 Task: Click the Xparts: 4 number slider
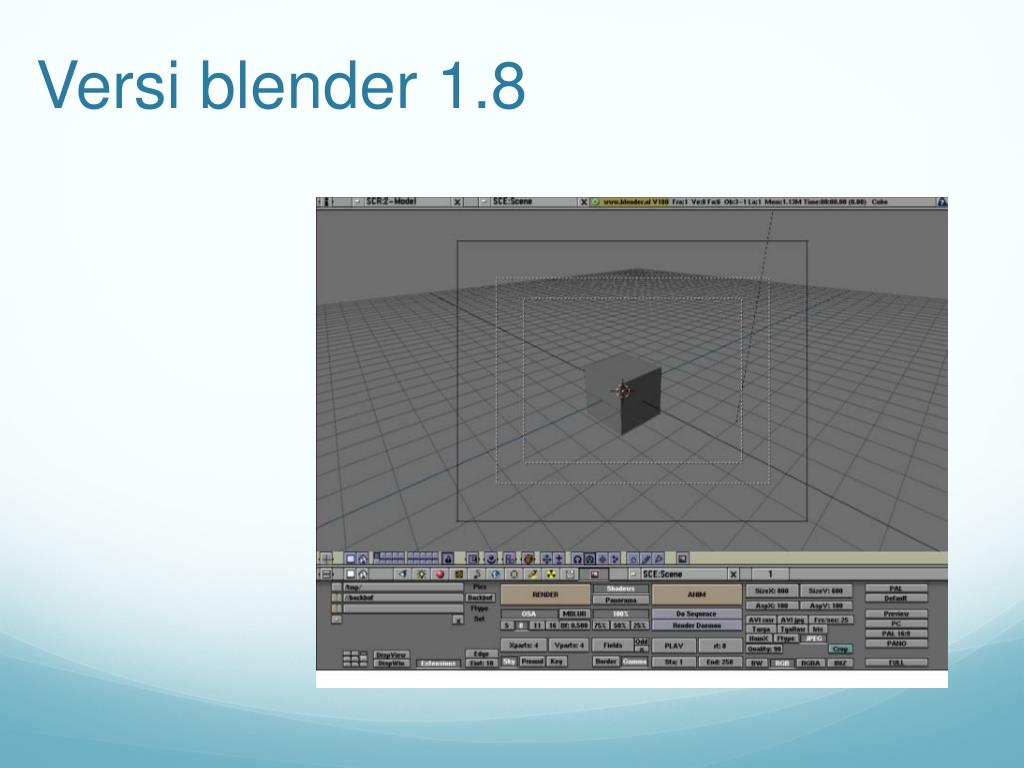tap(524, 645)
